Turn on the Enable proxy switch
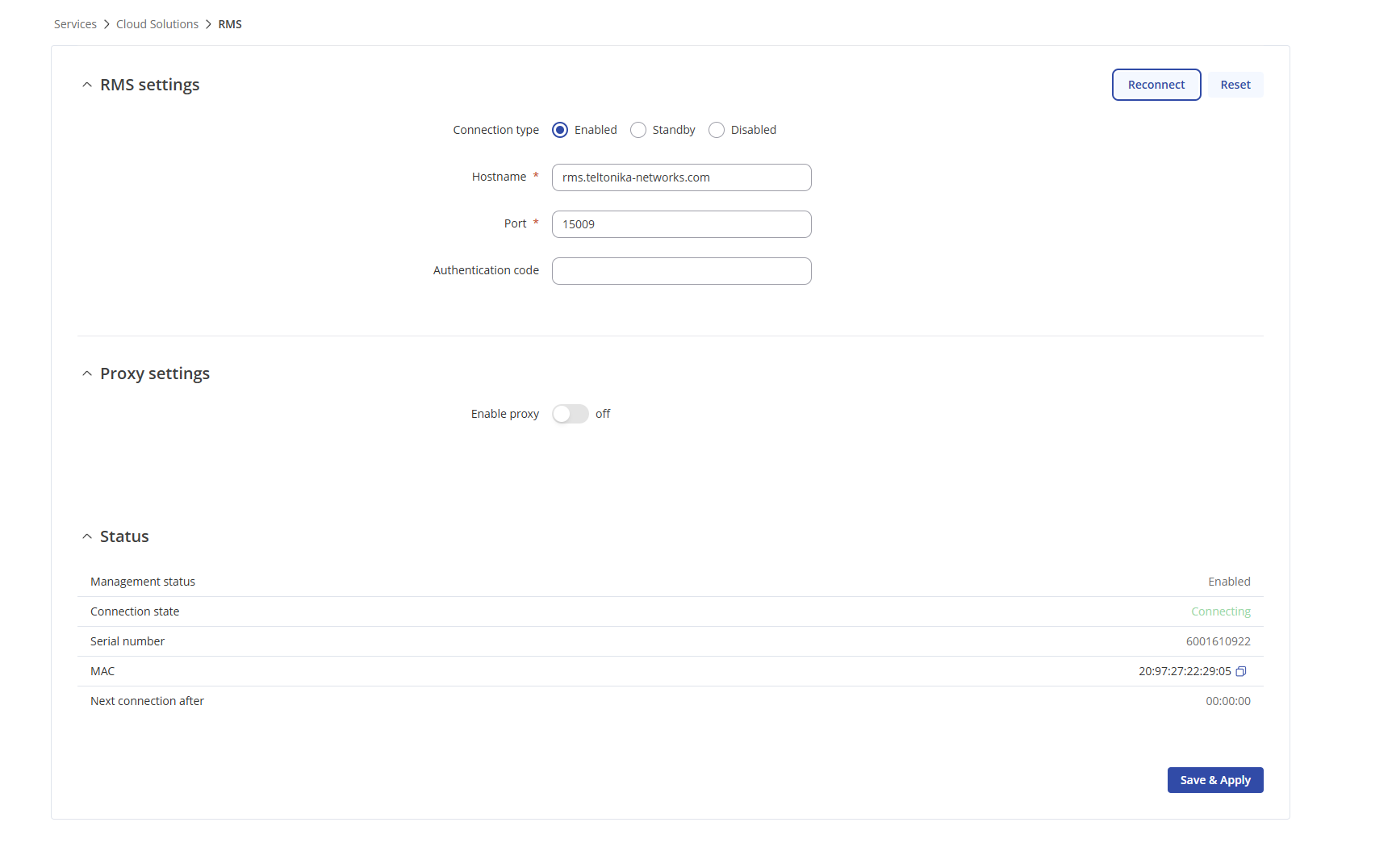 pos(571,414)
